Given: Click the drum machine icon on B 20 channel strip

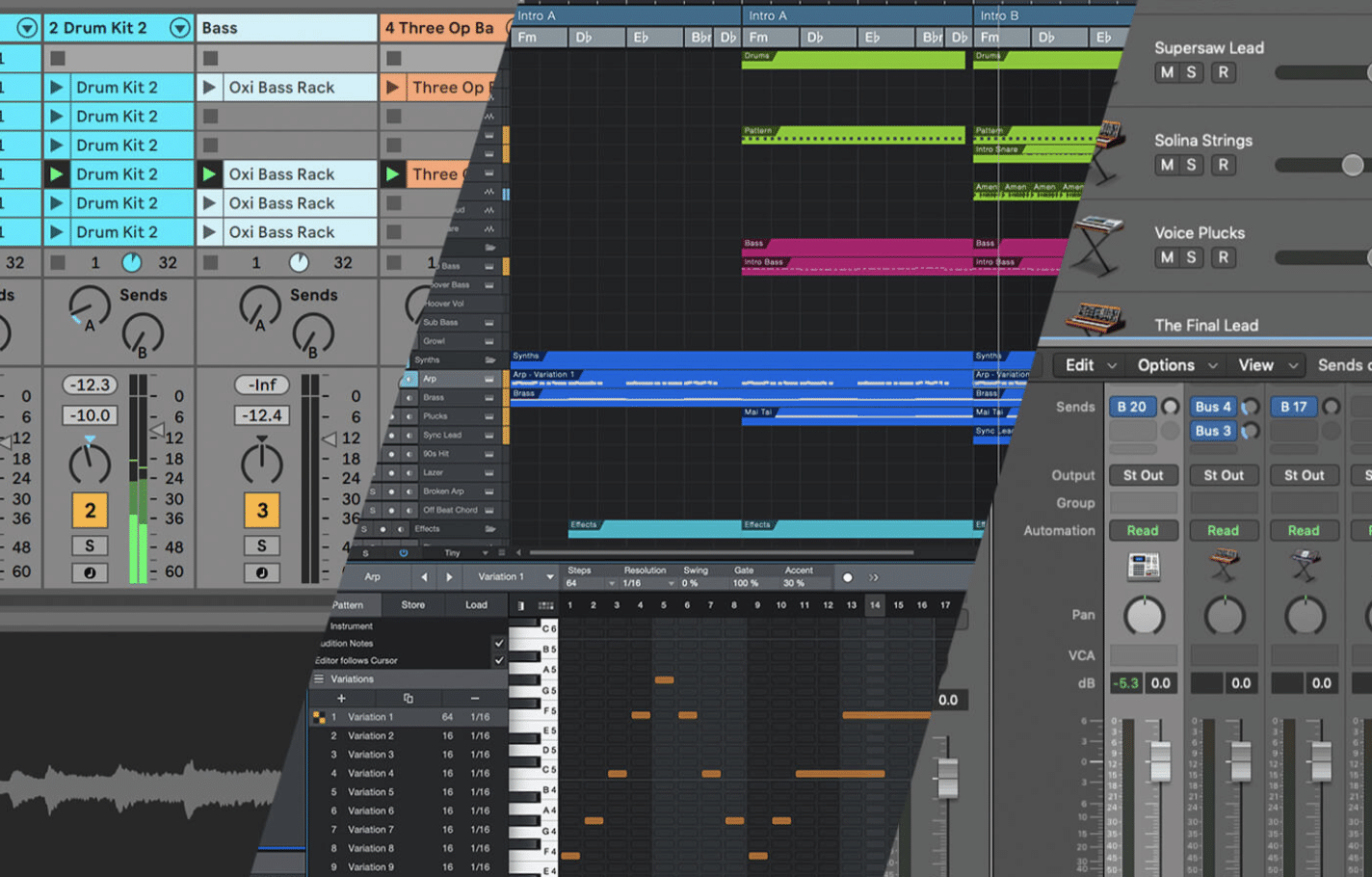Looking at the screenshot, I should pos(1144,567).
